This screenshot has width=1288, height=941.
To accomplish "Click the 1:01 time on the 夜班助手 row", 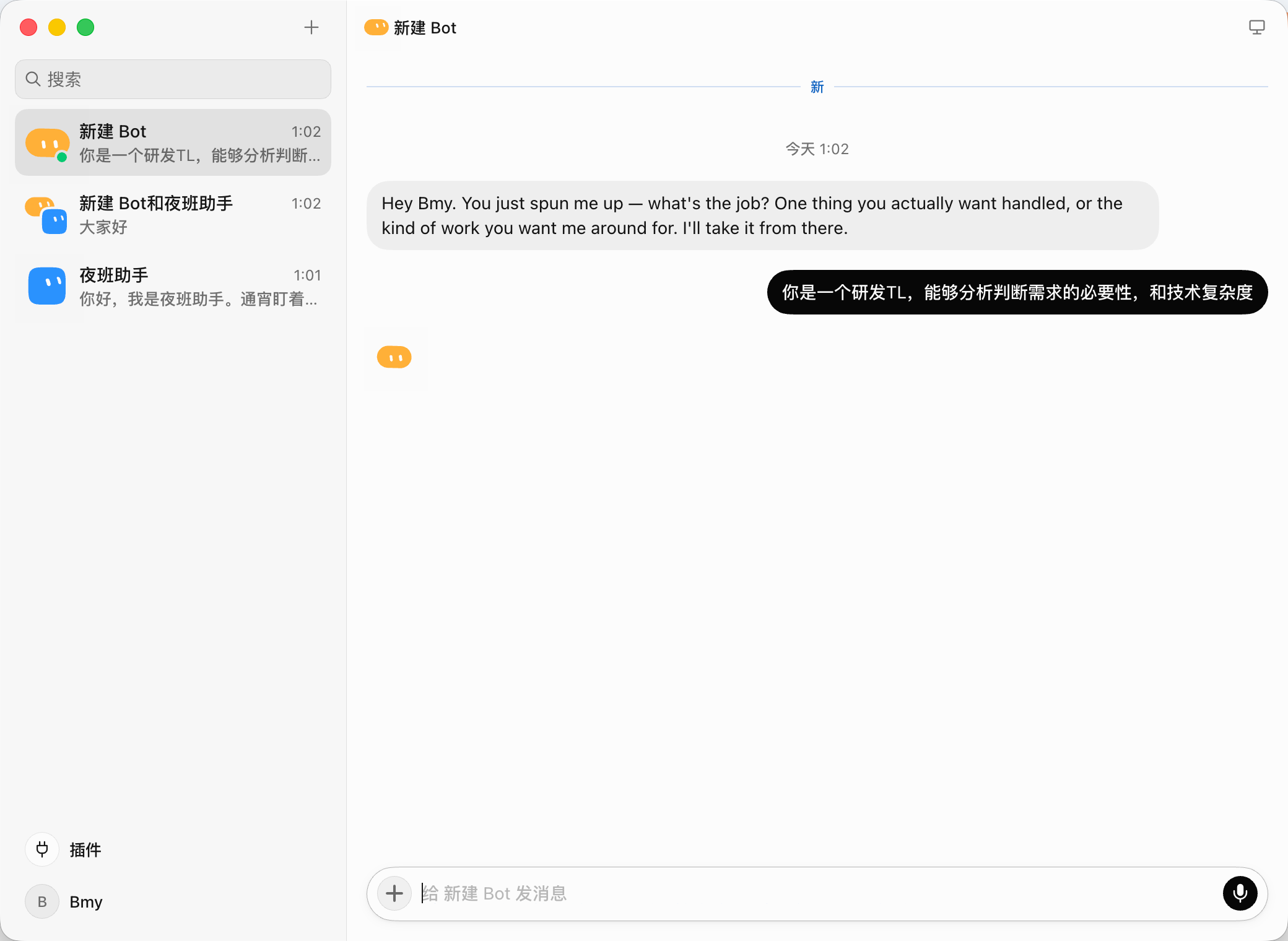I will tap(307, 275).
